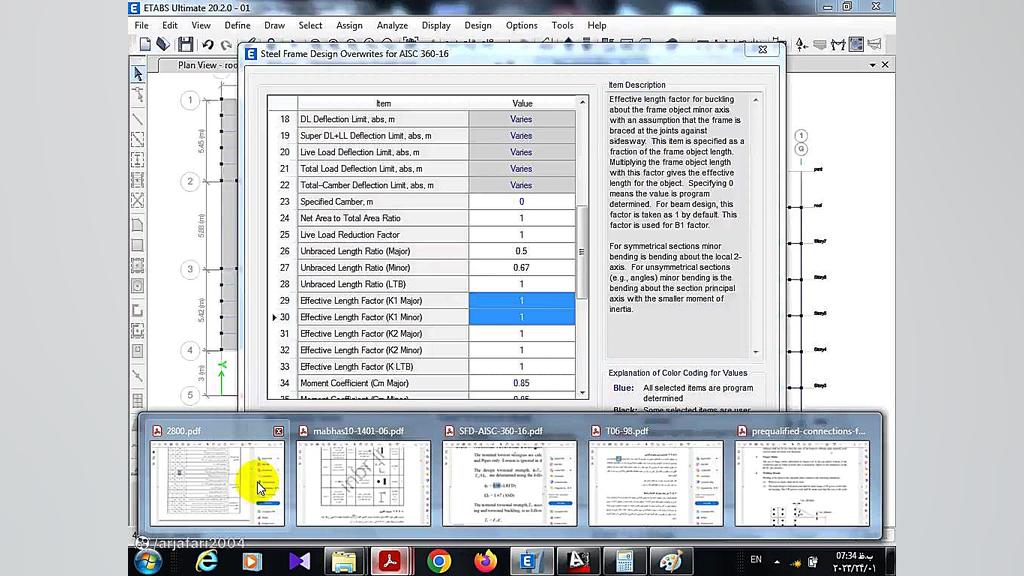
Task: Edit the Unbraced Length Ratio (Minor) value
Action: point(522,268)
